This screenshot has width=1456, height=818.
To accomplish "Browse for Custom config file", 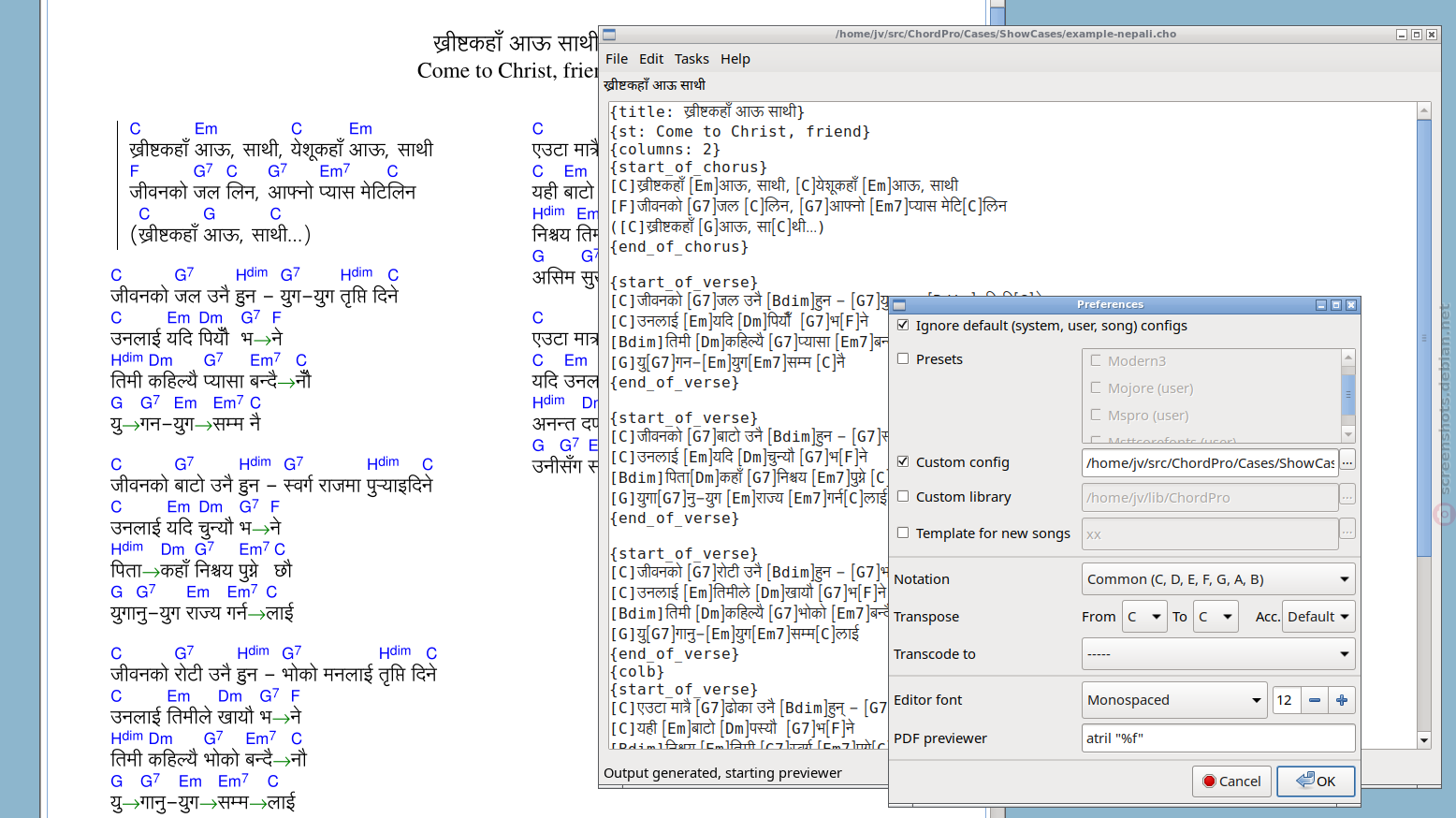I will coord(1347,461).
